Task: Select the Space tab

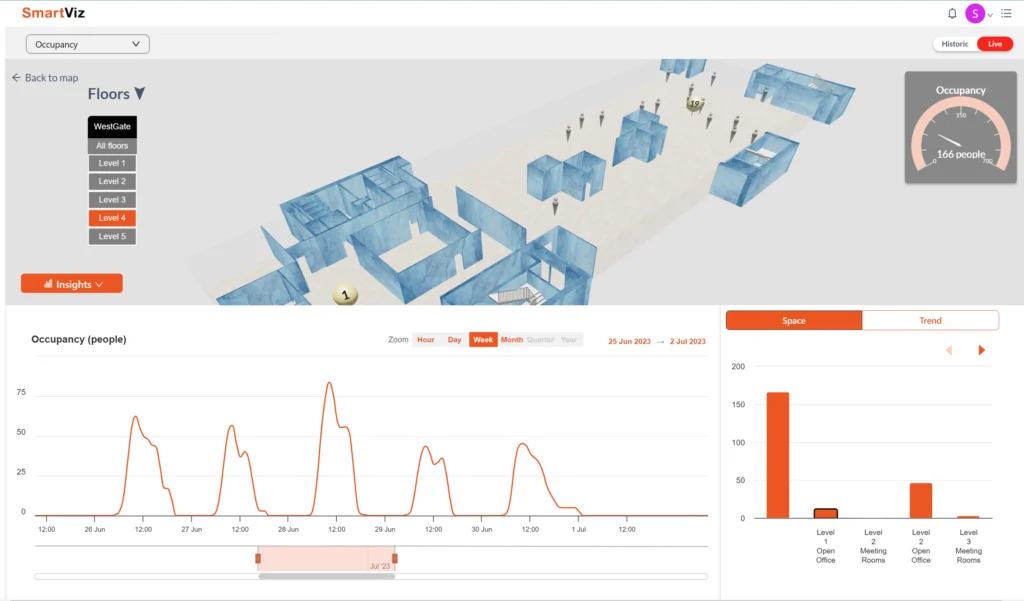Action: [x=794, y=321]
